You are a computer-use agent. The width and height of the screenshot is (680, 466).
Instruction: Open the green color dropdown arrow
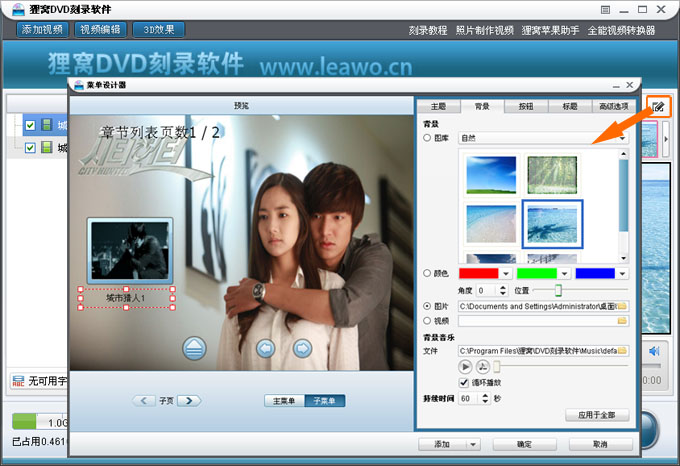point(564,274)
